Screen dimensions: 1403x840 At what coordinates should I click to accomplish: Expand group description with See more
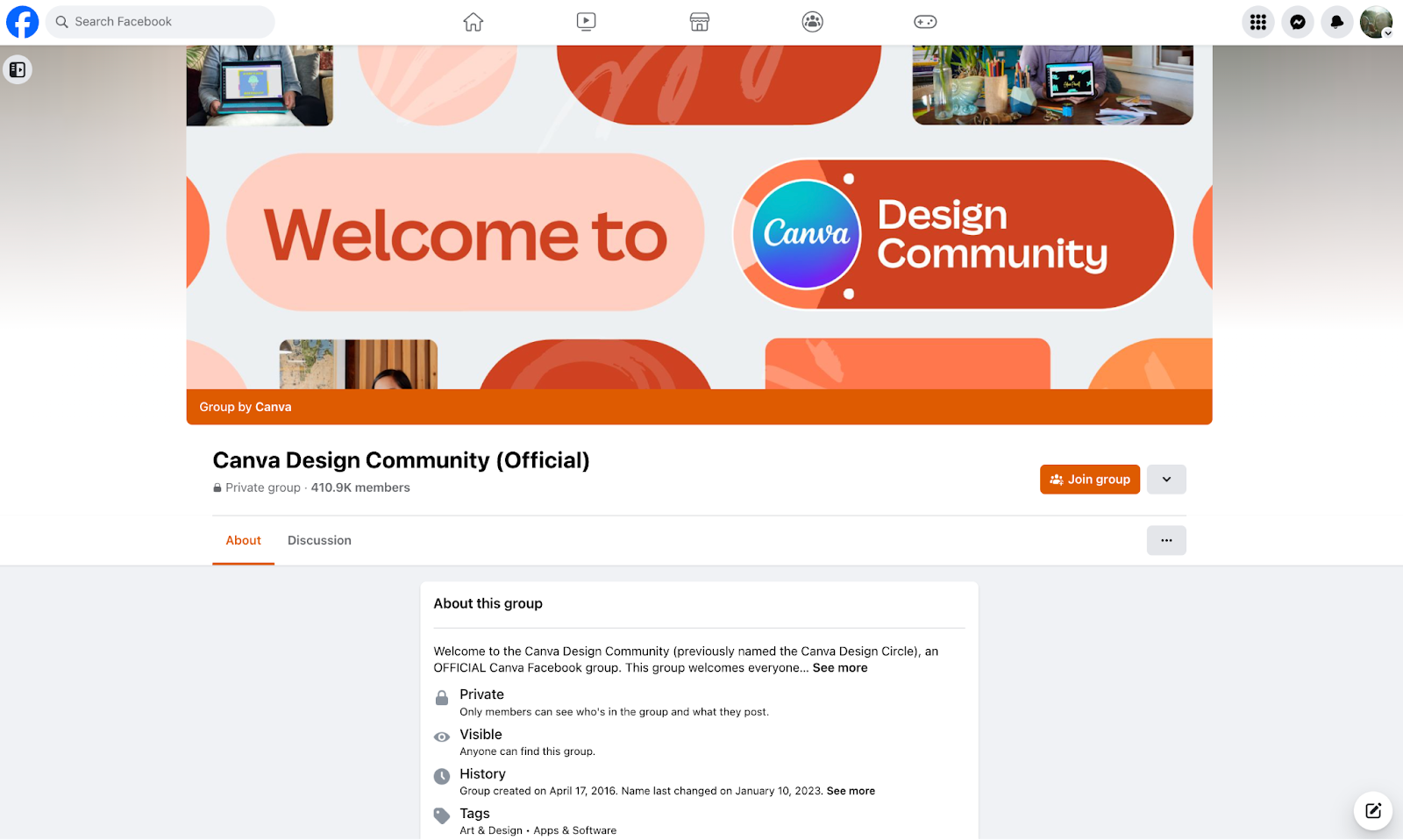coord(839,668)
